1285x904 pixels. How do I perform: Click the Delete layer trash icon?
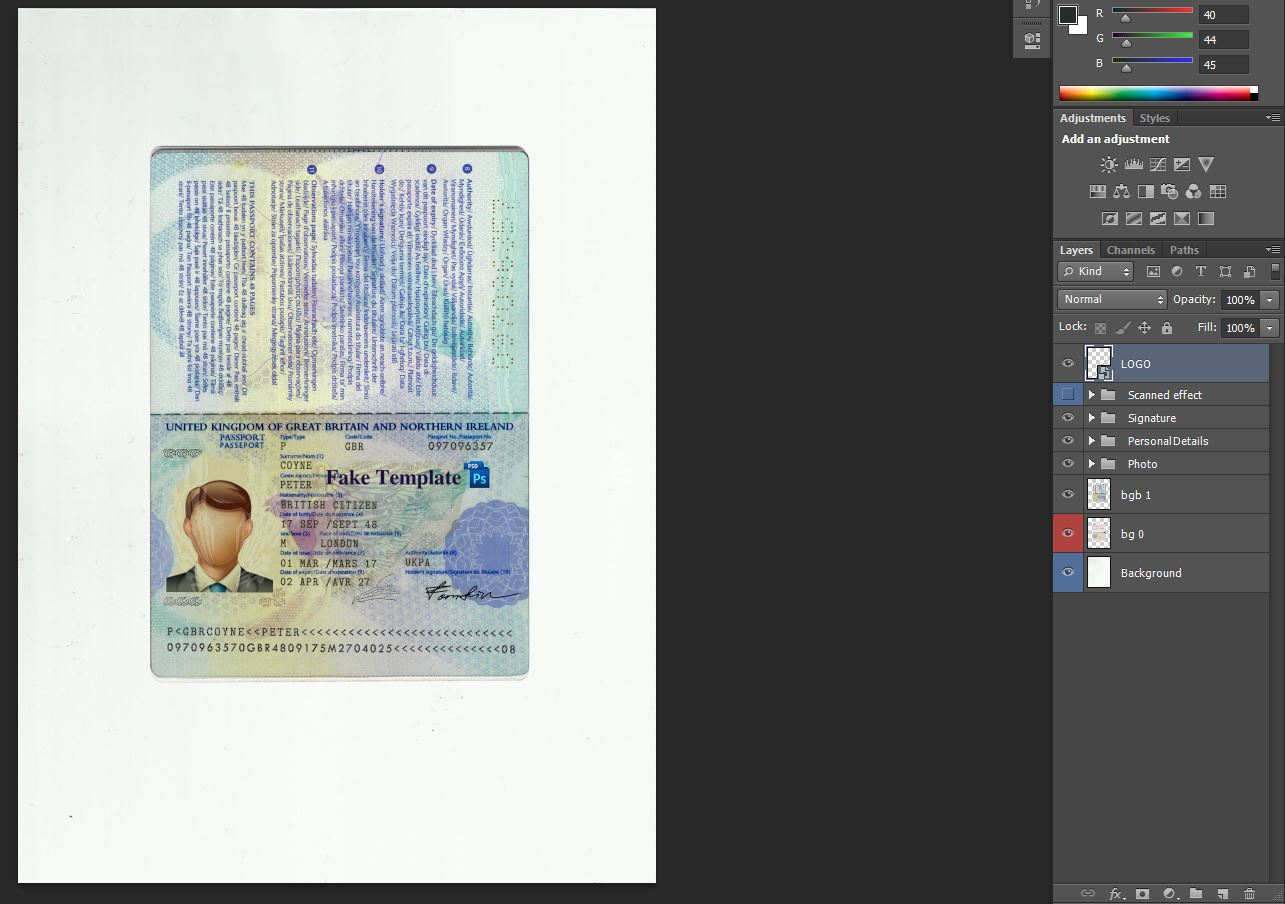pyautogui.click(x=1250, y=894)
